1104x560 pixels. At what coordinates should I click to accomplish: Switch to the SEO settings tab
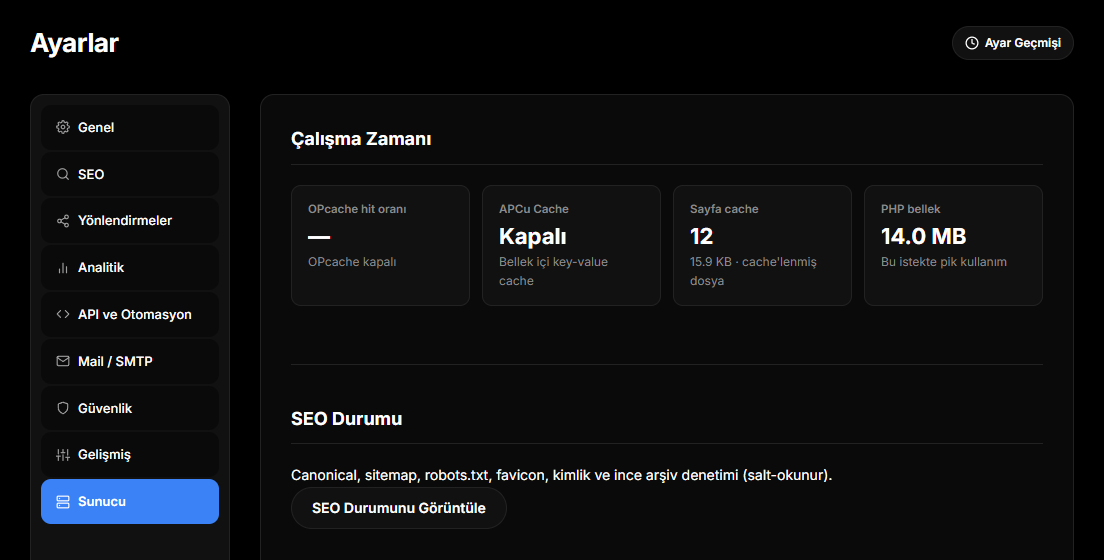[x=130, y=174]
